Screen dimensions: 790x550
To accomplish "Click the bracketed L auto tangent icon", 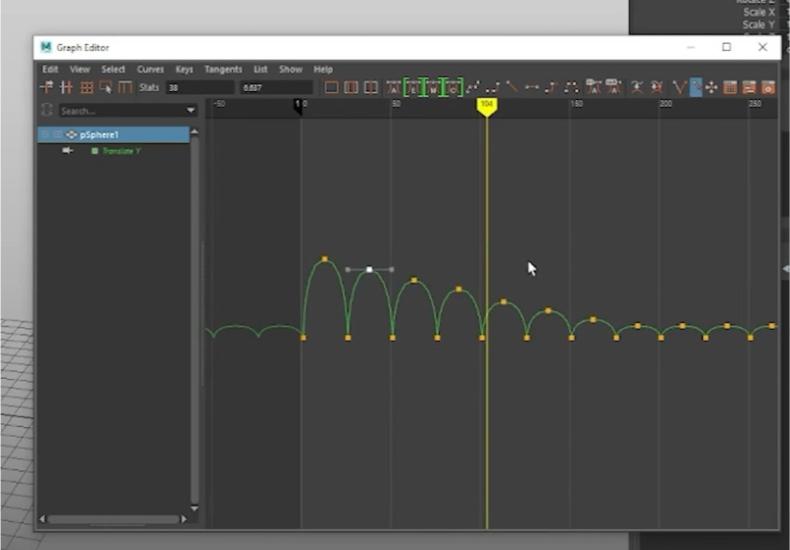I will (413, 88).
